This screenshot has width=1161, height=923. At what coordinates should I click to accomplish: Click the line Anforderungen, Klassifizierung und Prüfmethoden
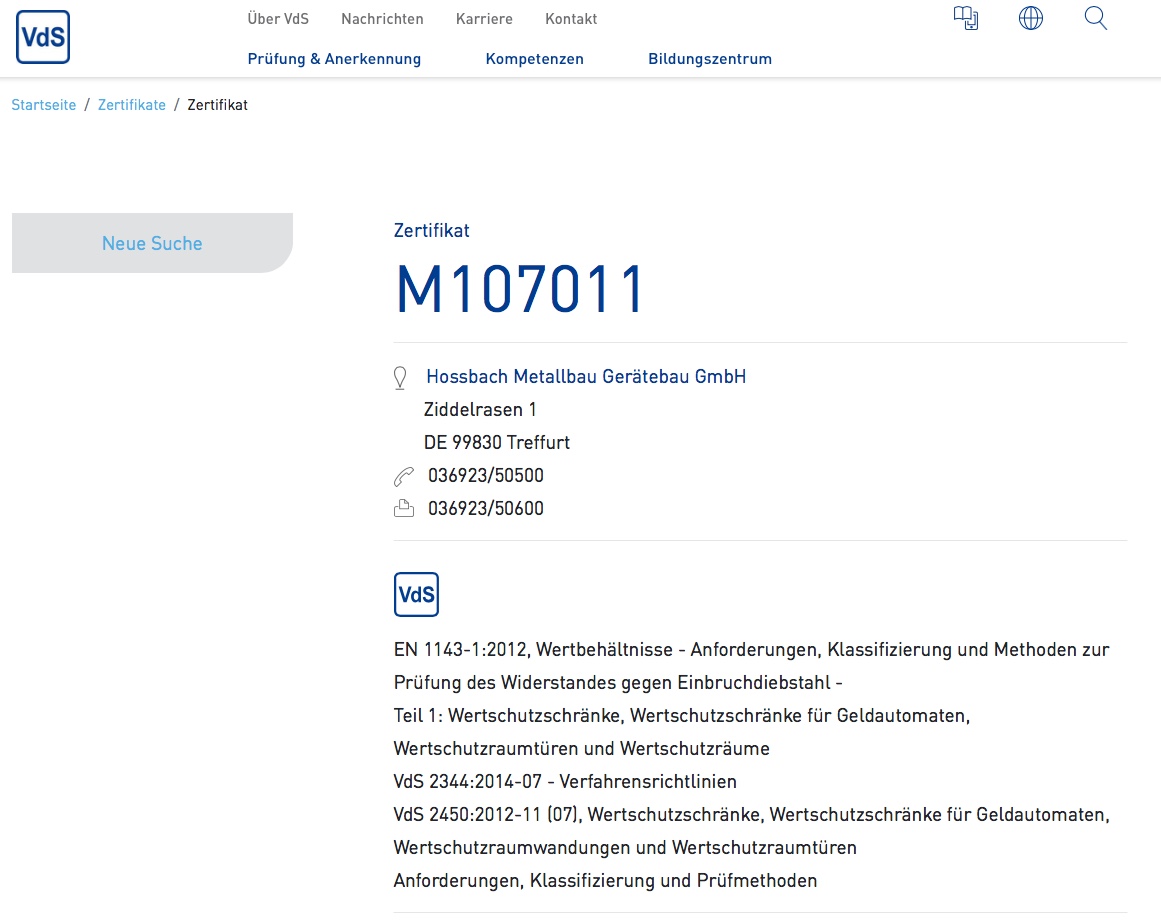pos(606,881)
